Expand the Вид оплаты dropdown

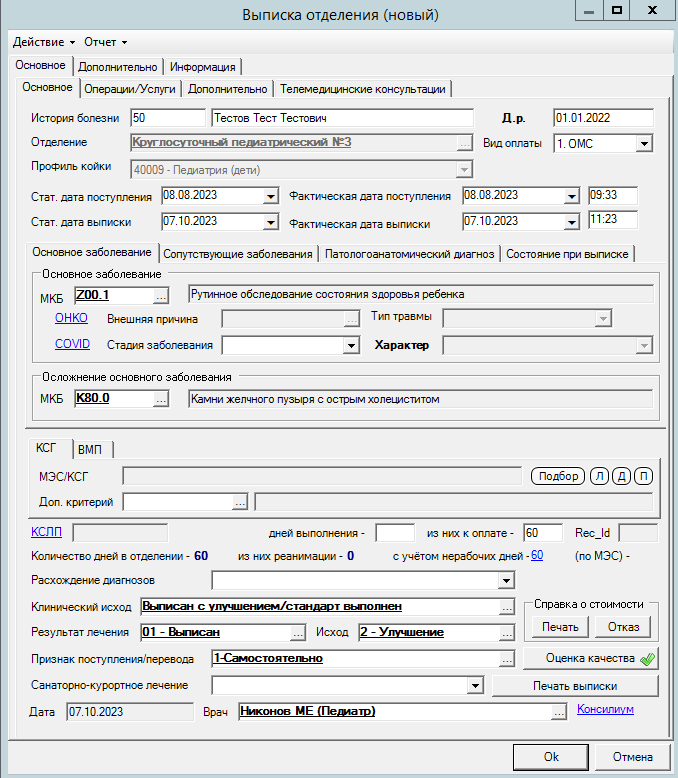pos(644,144)
